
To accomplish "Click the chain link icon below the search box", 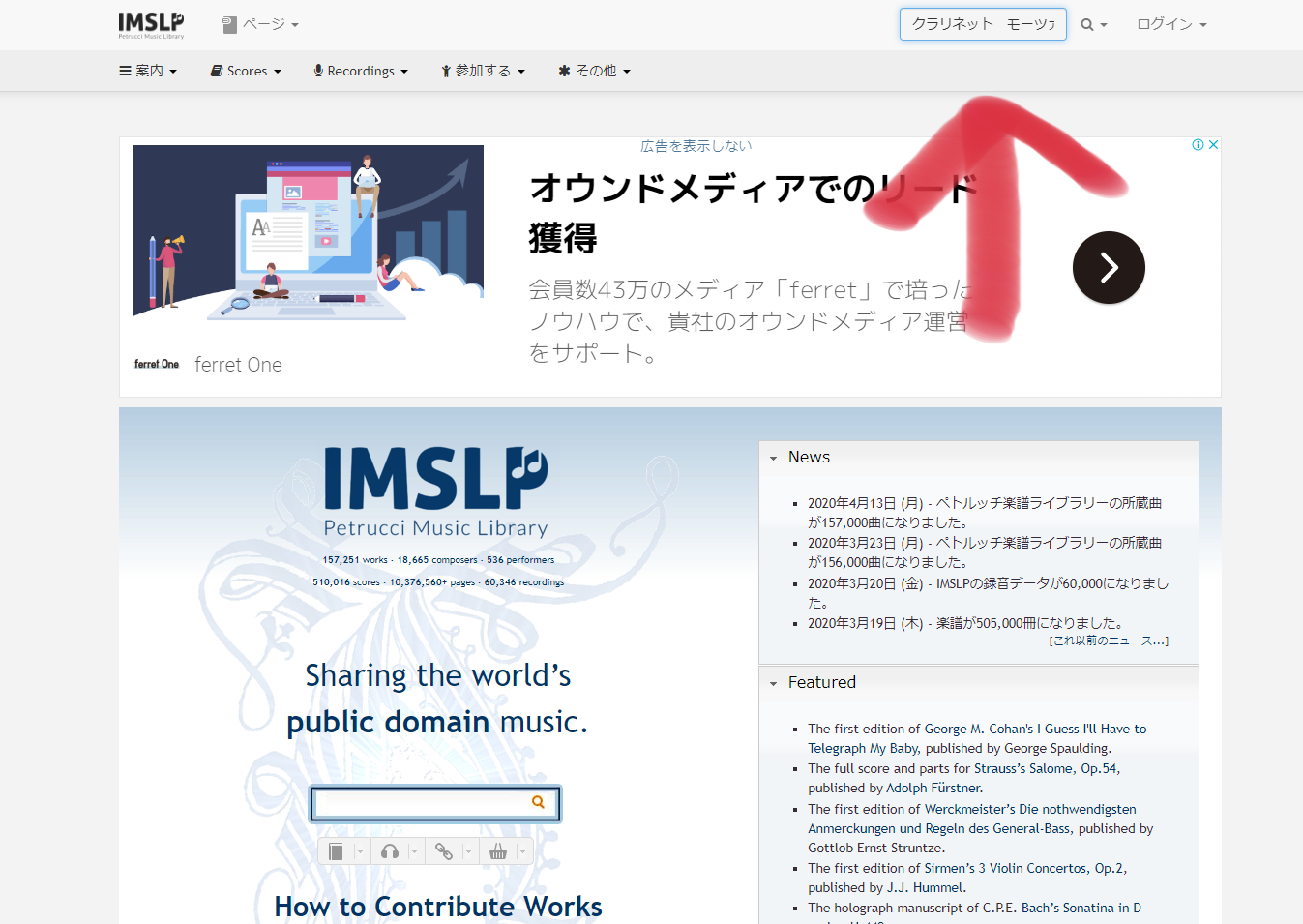I will point(444,851).
